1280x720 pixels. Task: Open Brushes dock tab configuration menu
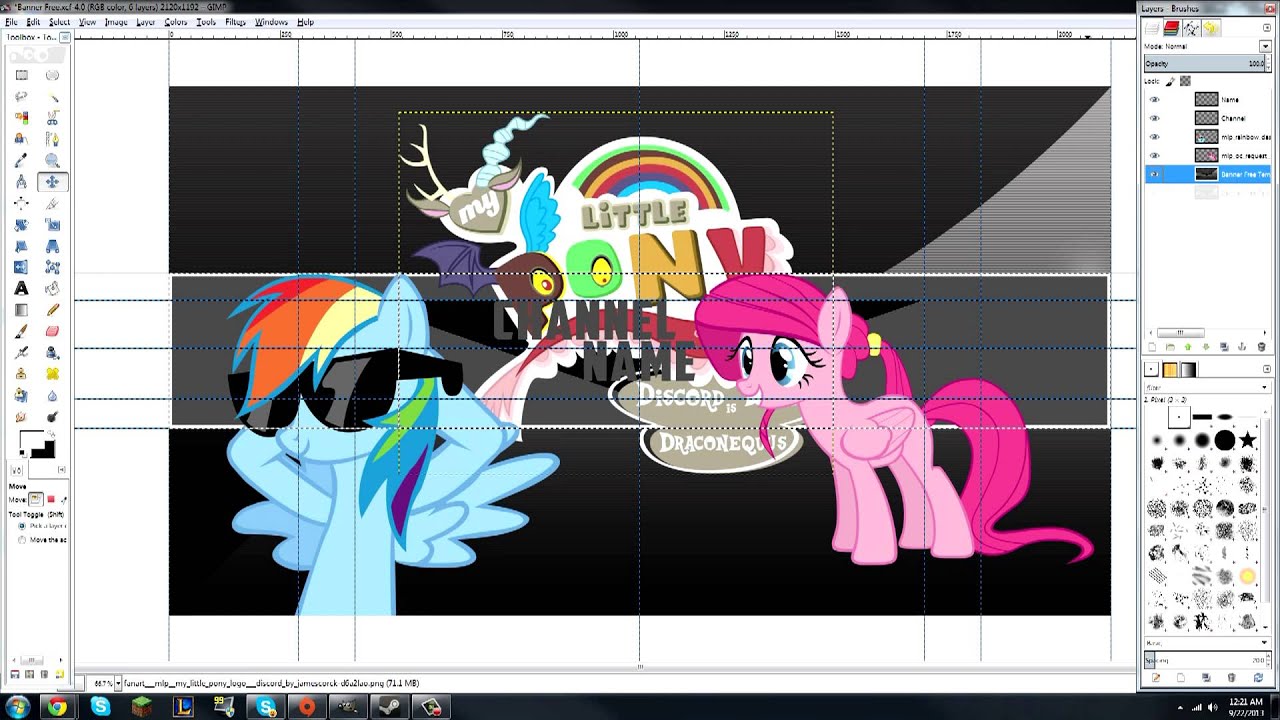pos(1267,369)
